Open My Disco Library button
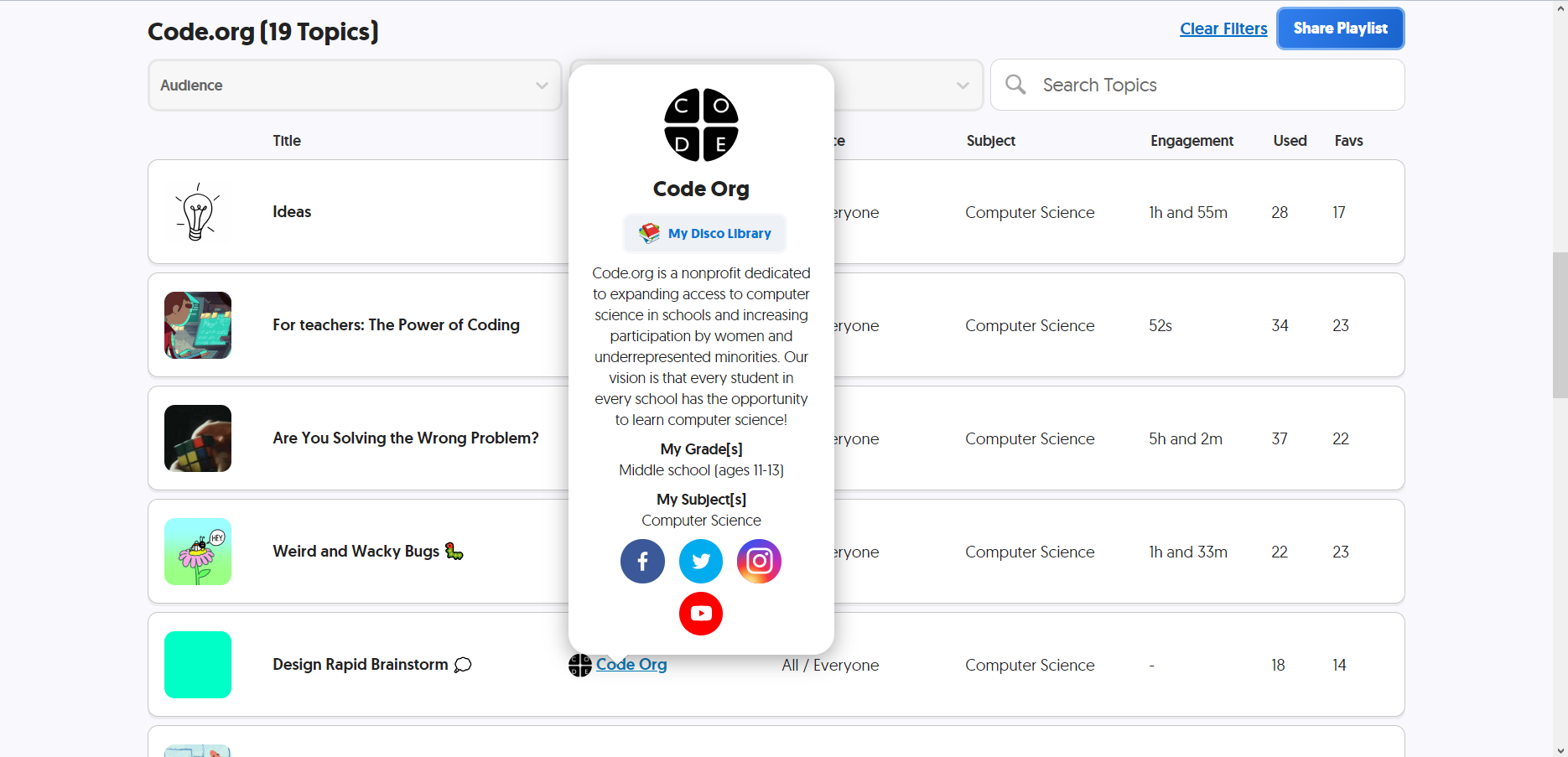 pos(704,233)
